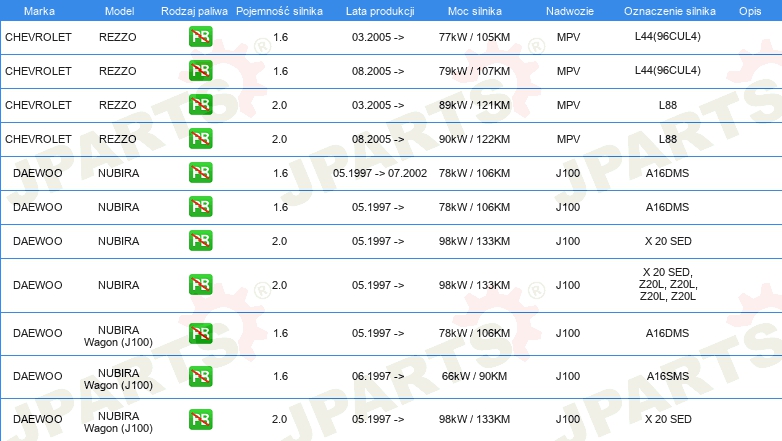The height and width of the screenshot is (441, 782).
Task: Click the fuel icon in the 90kW / 122KM row
Action: pos(200,139)
